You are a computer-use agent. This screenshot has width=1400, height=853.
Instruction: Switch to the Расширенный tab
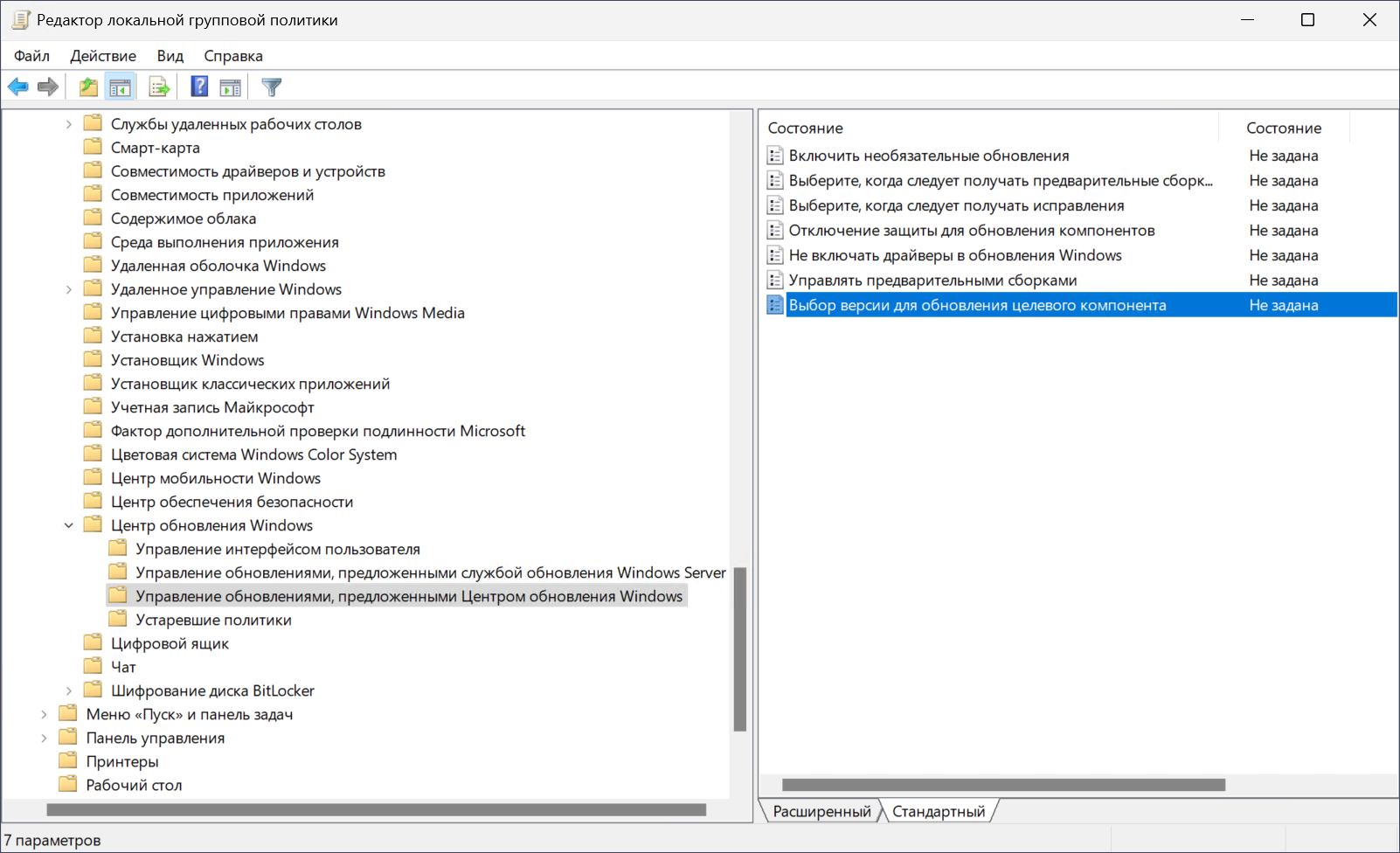pos(821,811)
